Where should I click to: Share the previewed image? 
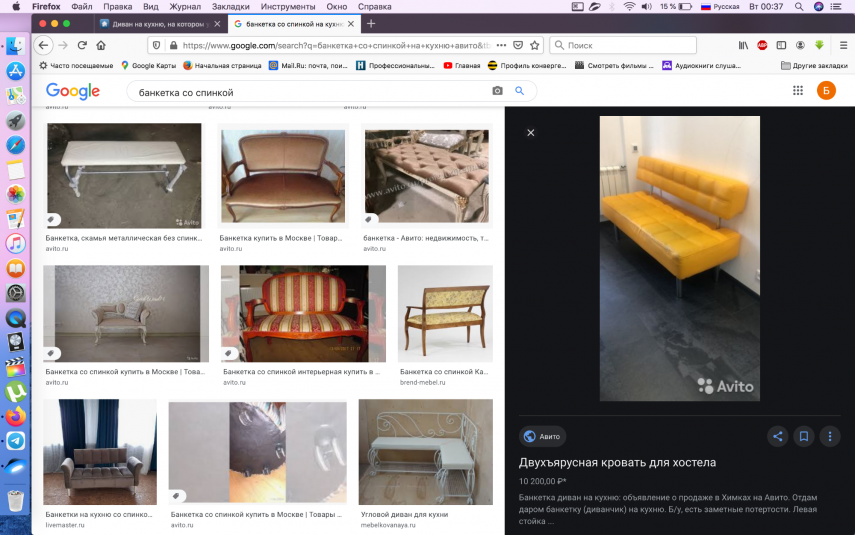(x=778, y=436)
